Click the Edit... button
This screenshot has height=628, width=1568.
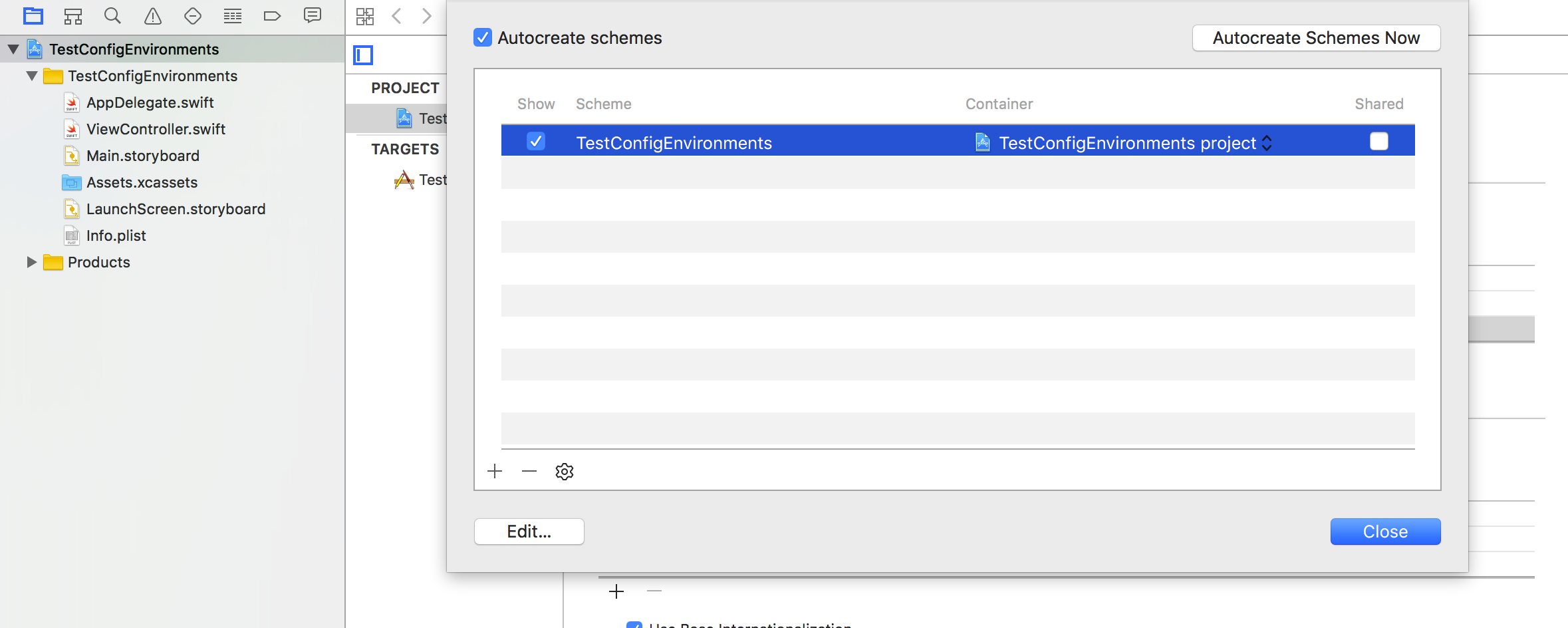click(x=529, y=532)
